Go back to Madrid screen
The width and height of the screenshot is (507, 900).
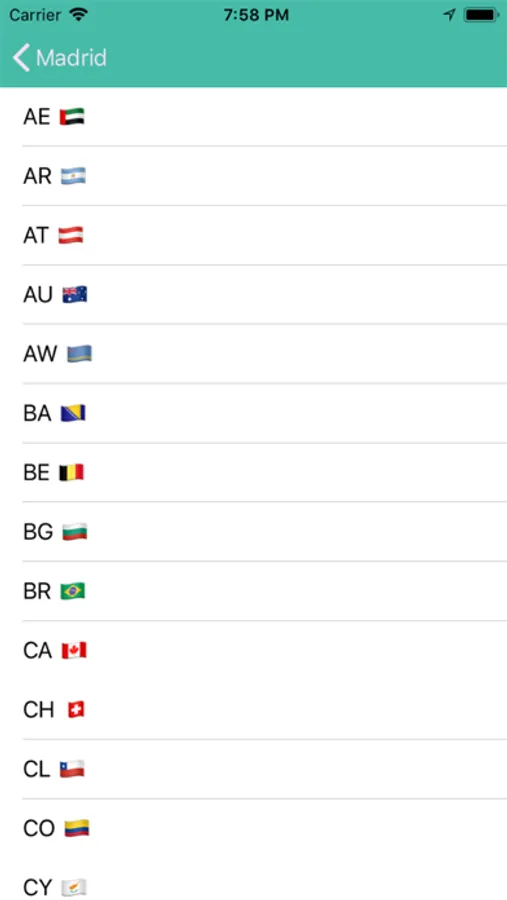[x=60, y=58]
